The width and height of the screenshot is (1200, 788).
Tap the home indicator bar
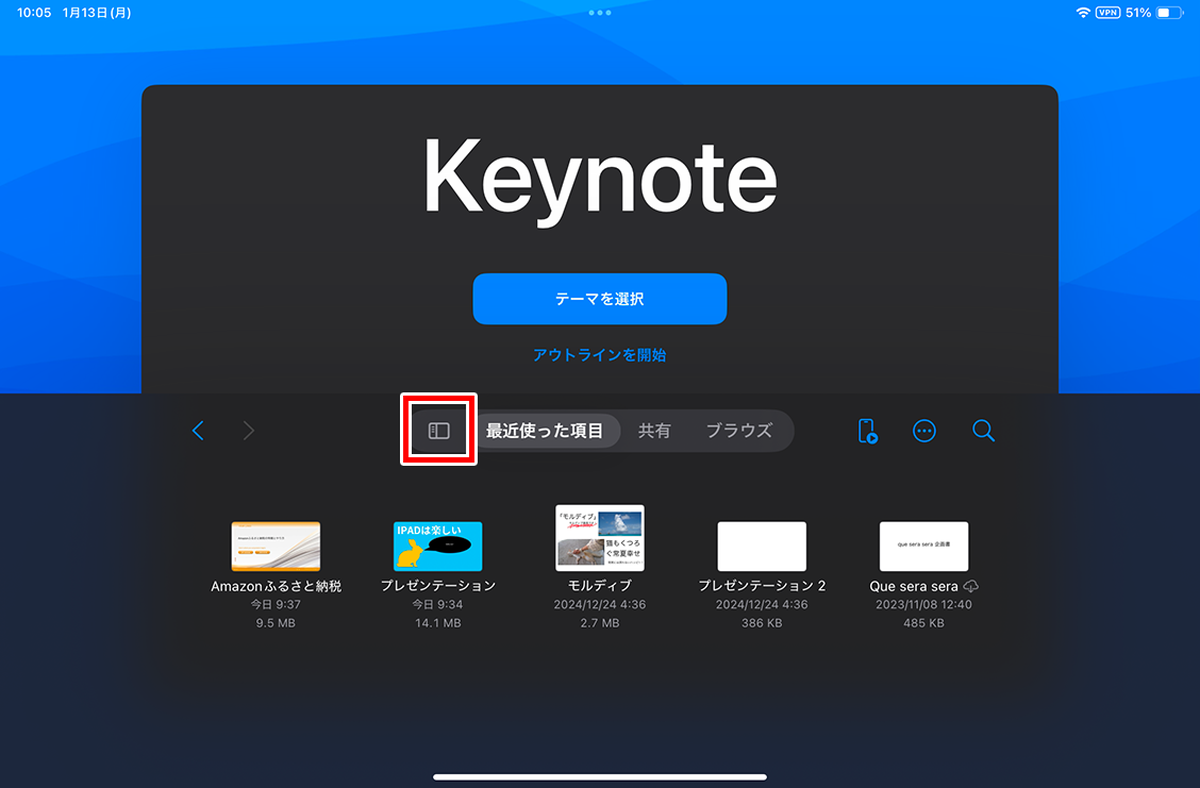(x=600, y=776)
